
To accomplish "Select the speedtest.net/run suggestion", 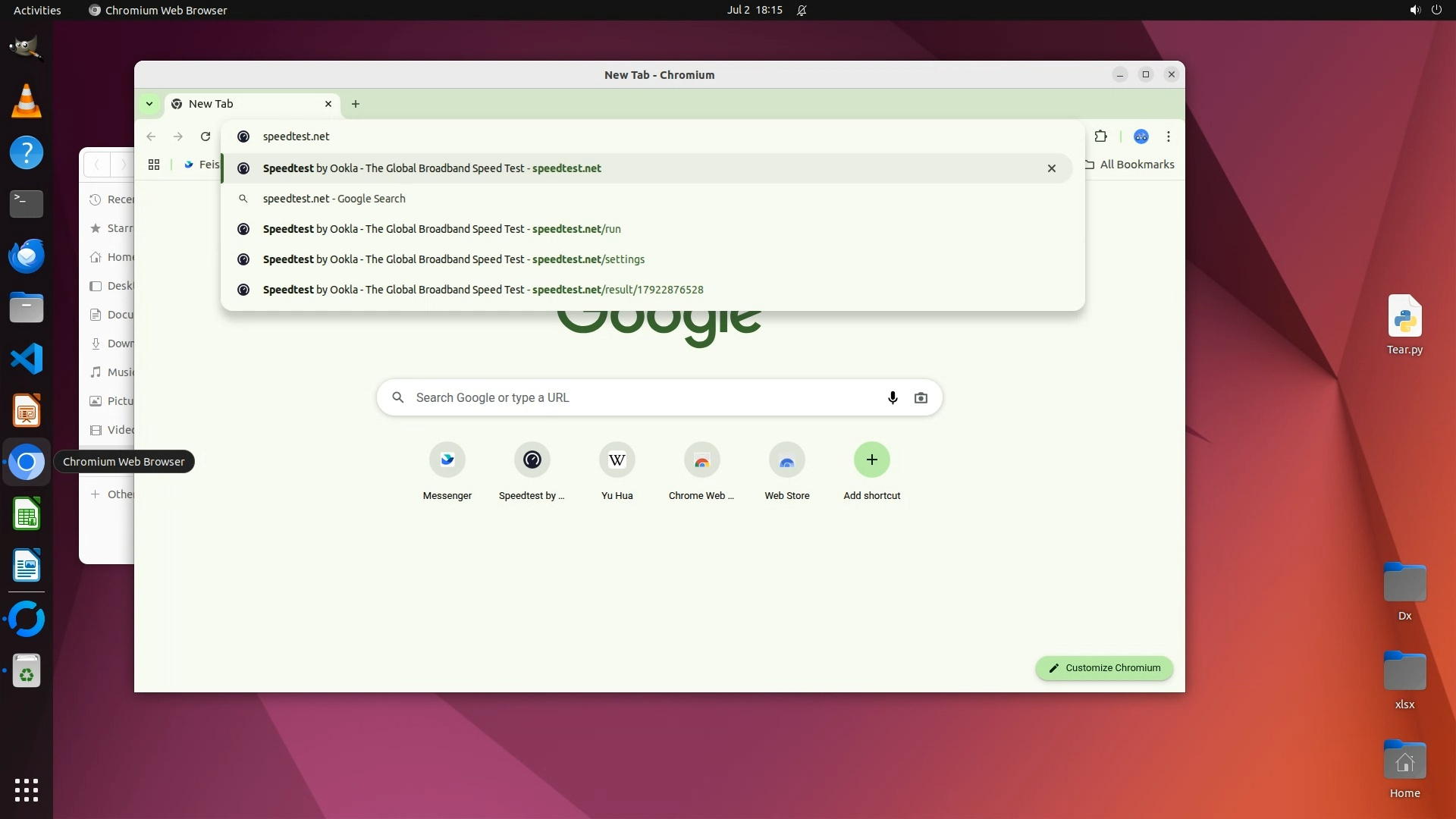I will (441, 229).
